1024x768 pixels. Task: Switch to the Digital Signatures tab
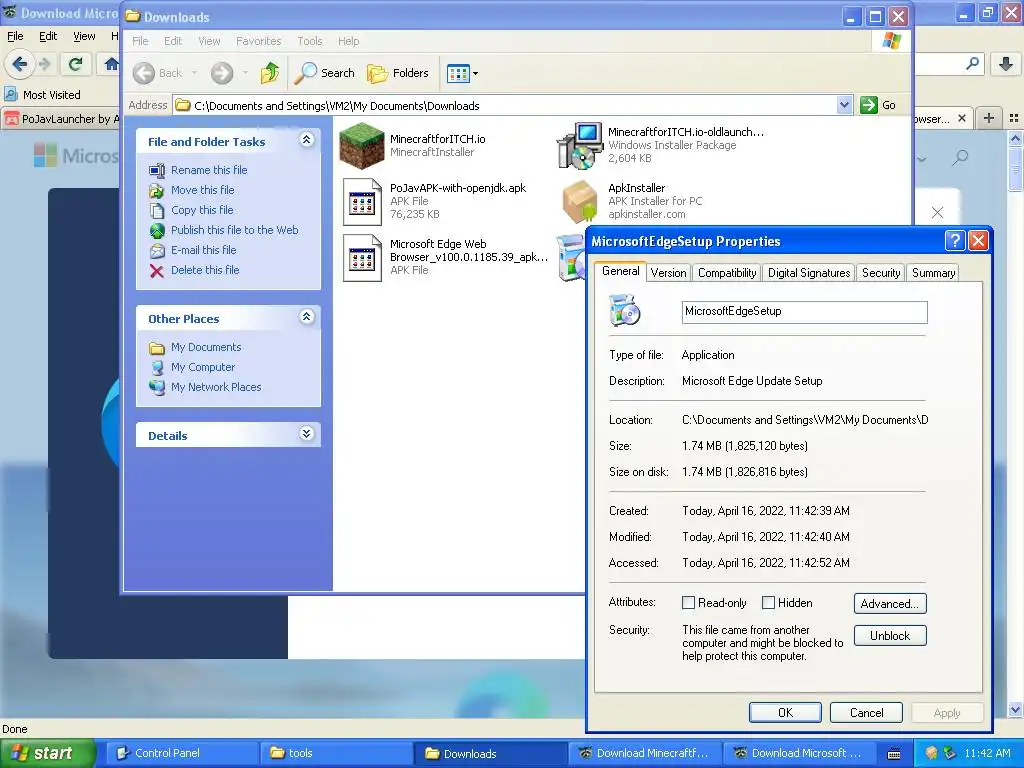tap(808, 273)
